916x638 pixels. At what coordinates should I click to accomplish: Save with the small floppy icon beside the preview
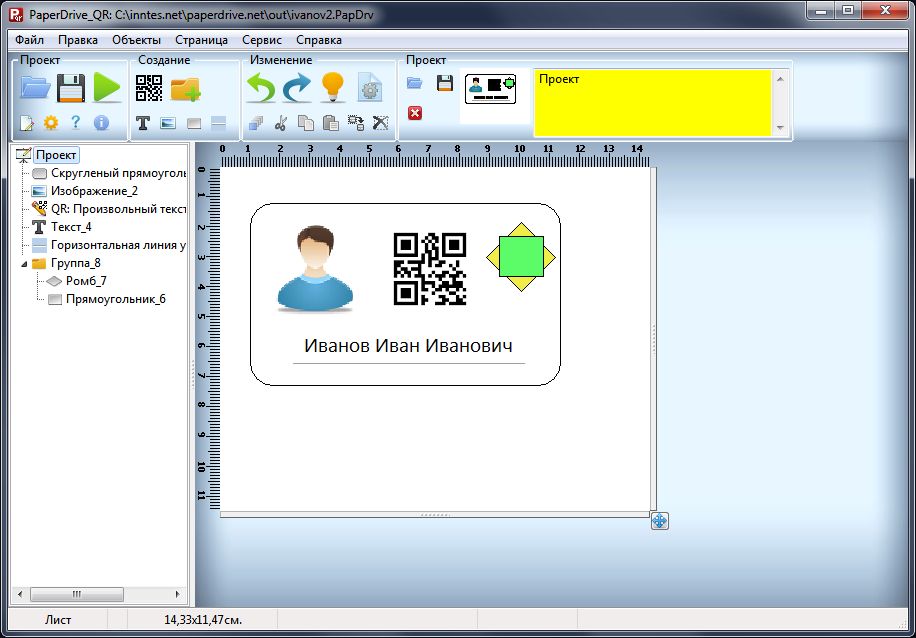(x=445, y=83)
